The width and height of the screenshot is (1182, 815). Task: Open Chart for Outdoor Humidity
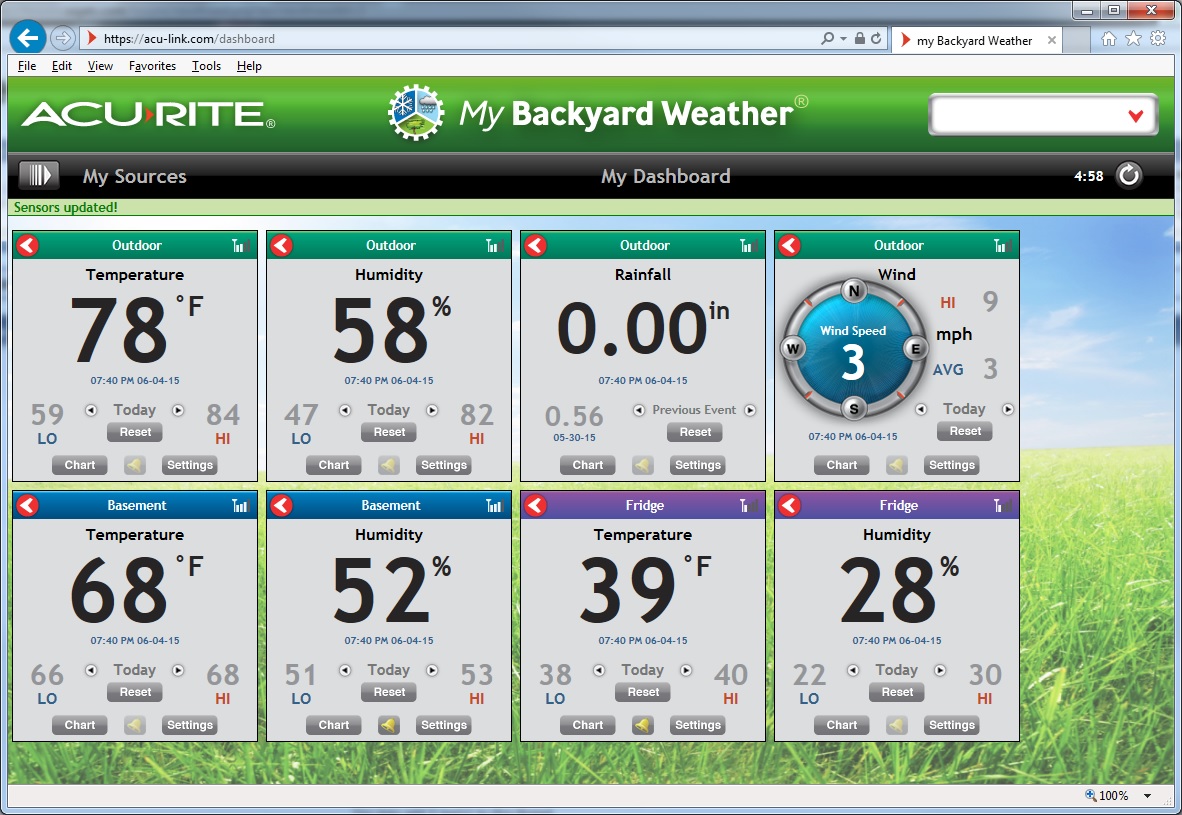[333, 465]
